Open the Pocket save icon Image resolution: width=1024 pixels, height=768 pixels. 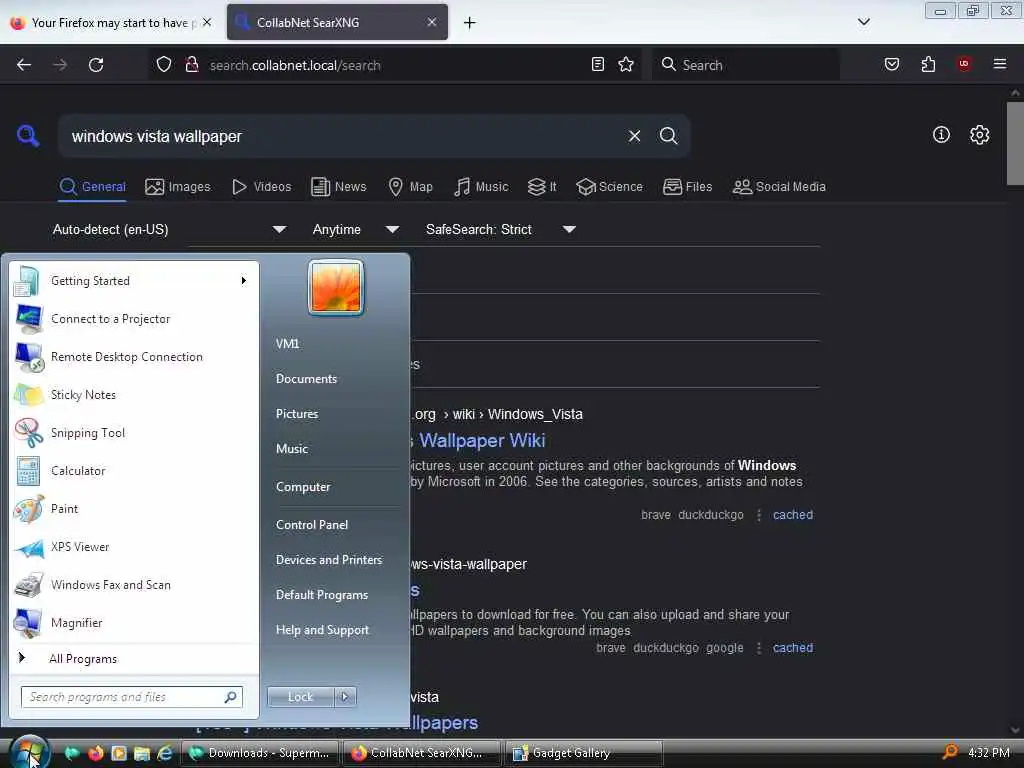pyautogui.click(x=891, y=64)
